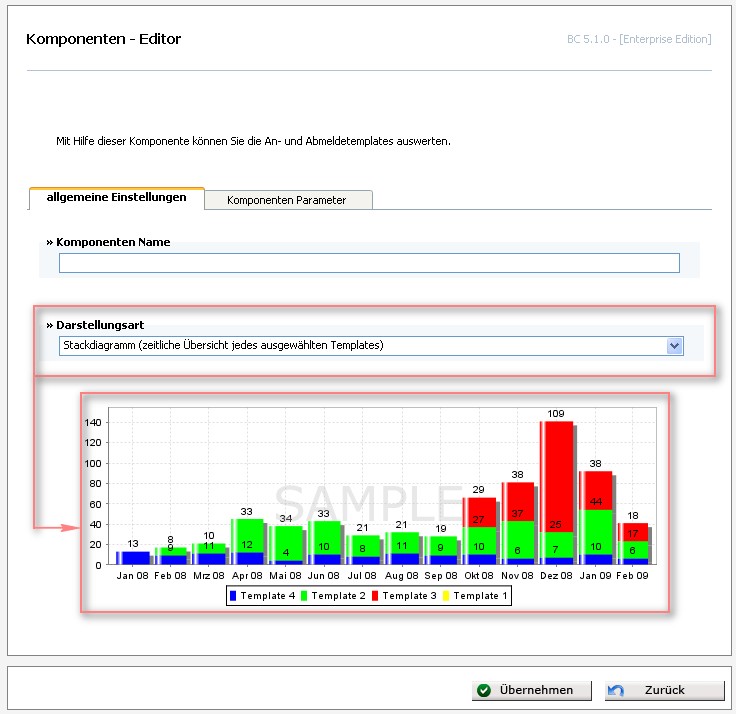Viewport: 736px width, 714px height.
Task: Click the red Template 3 legend swatch
Action: [x=375, y=596]
